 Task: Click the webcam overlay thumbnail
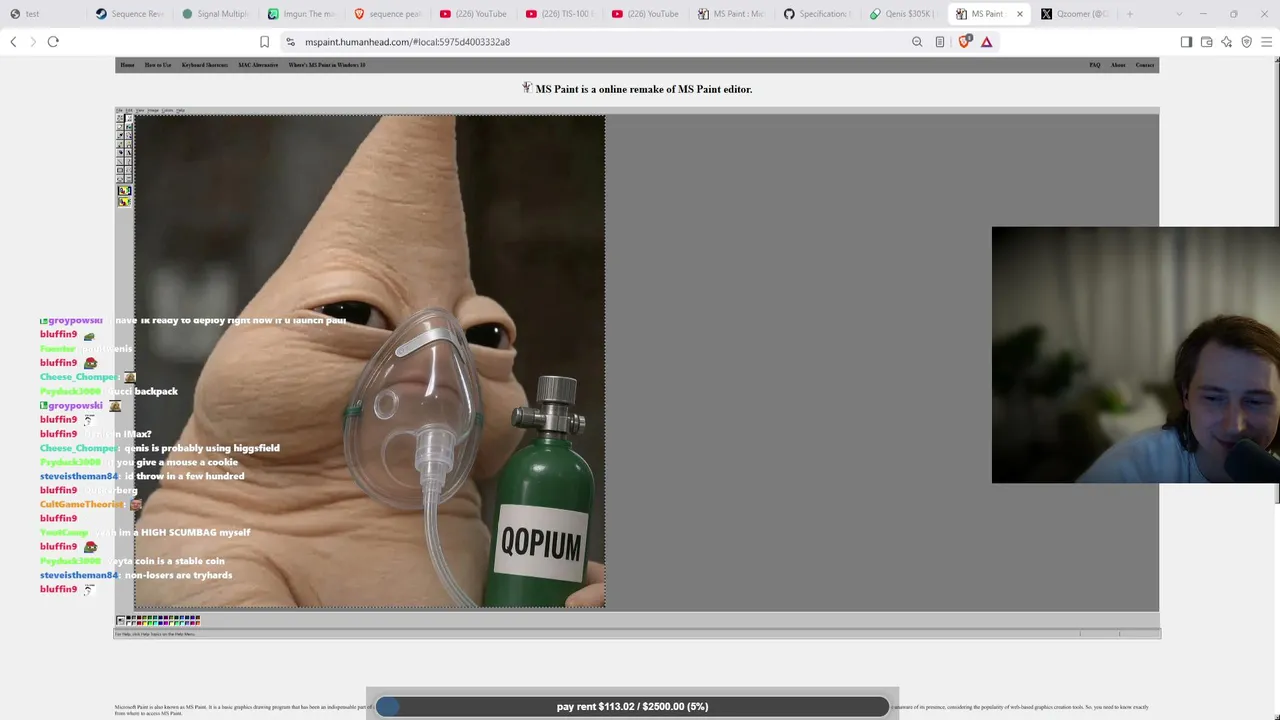(x=1135, y=355)
